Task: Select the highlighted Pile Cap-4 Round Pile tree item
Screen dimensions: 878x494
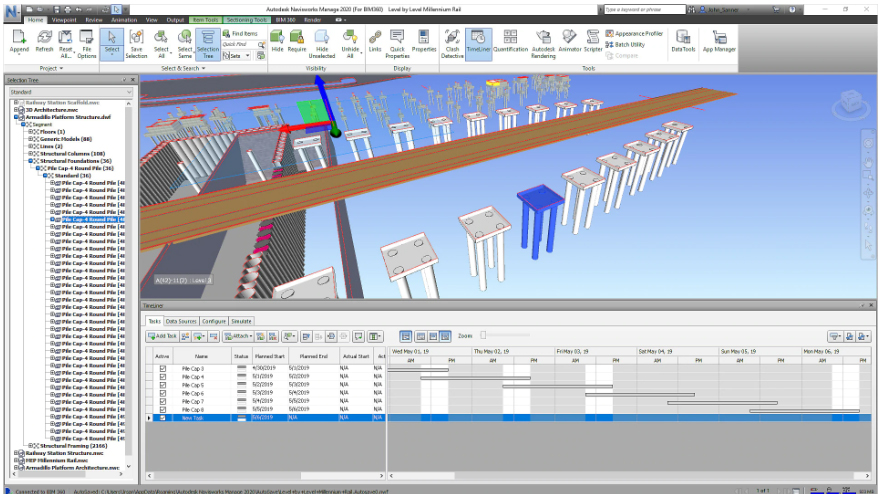Action: [x=93, y=220]
